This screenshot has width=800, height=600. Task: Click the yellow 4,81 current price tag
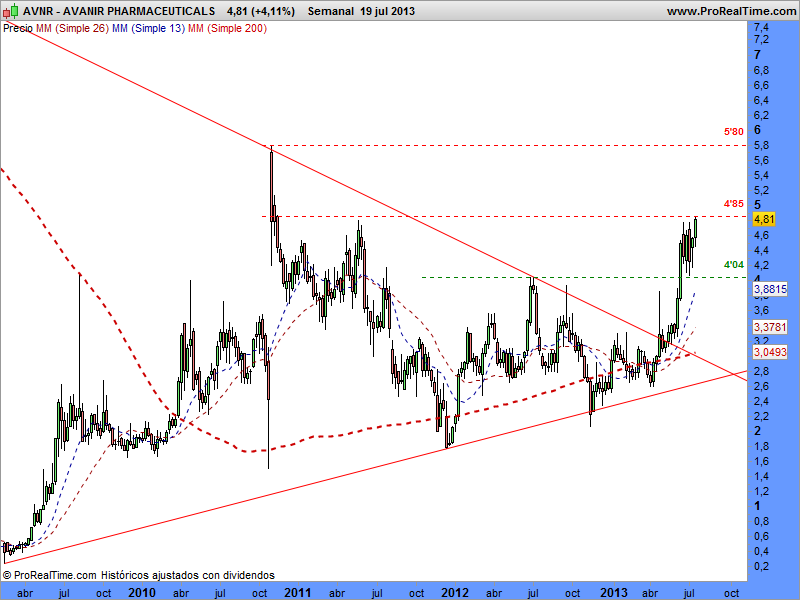click(764, 219)
